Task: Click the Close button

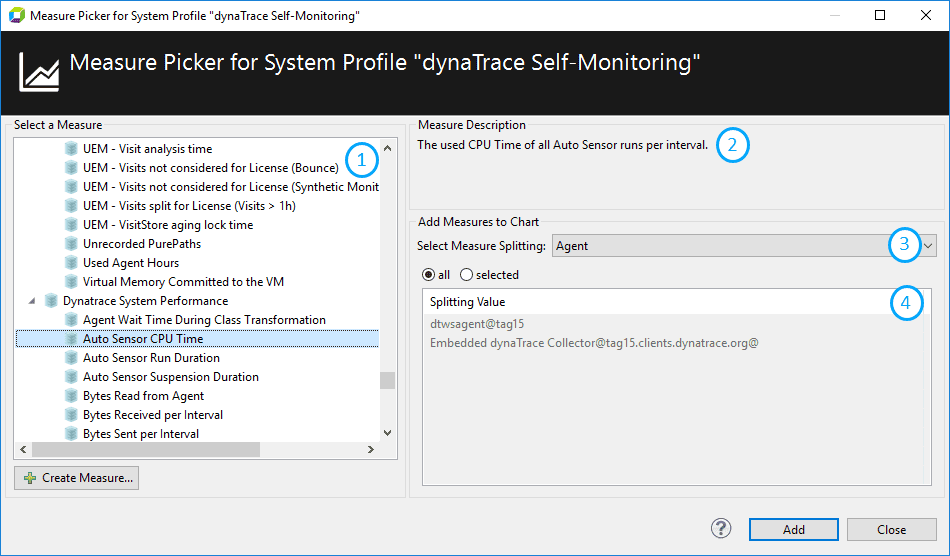Action: point(892,529)
